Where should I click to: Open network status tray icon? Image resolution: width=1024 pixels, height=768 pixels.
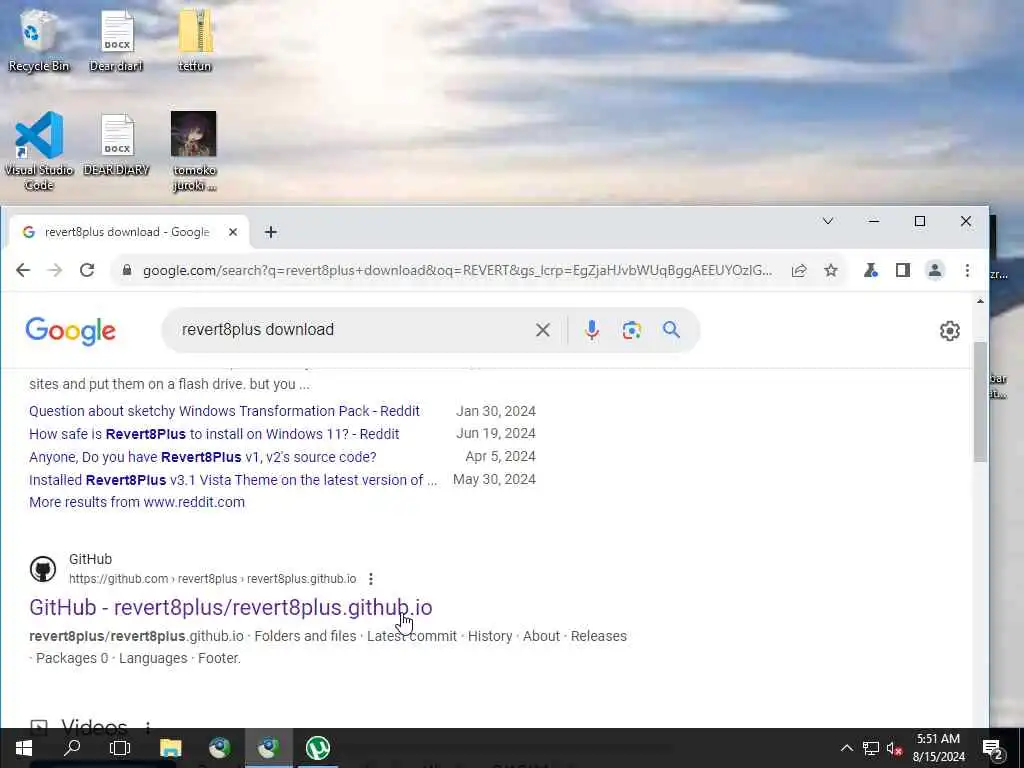[x=871, y=748]
